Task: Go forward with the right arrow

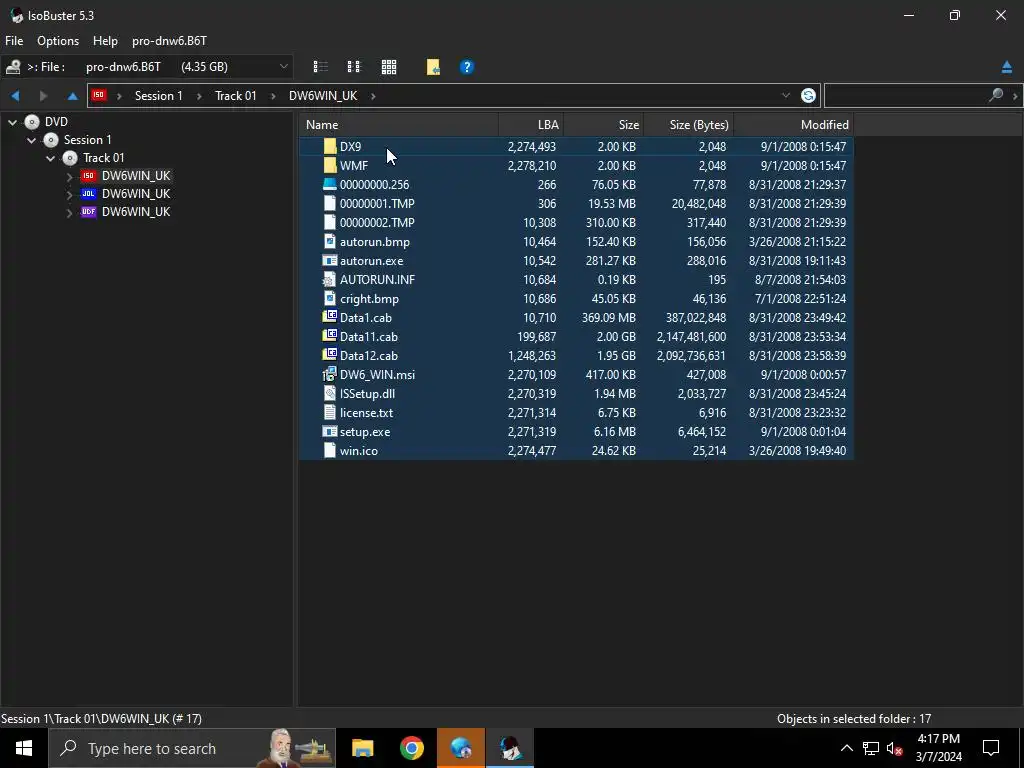Action: pos(43,96)
